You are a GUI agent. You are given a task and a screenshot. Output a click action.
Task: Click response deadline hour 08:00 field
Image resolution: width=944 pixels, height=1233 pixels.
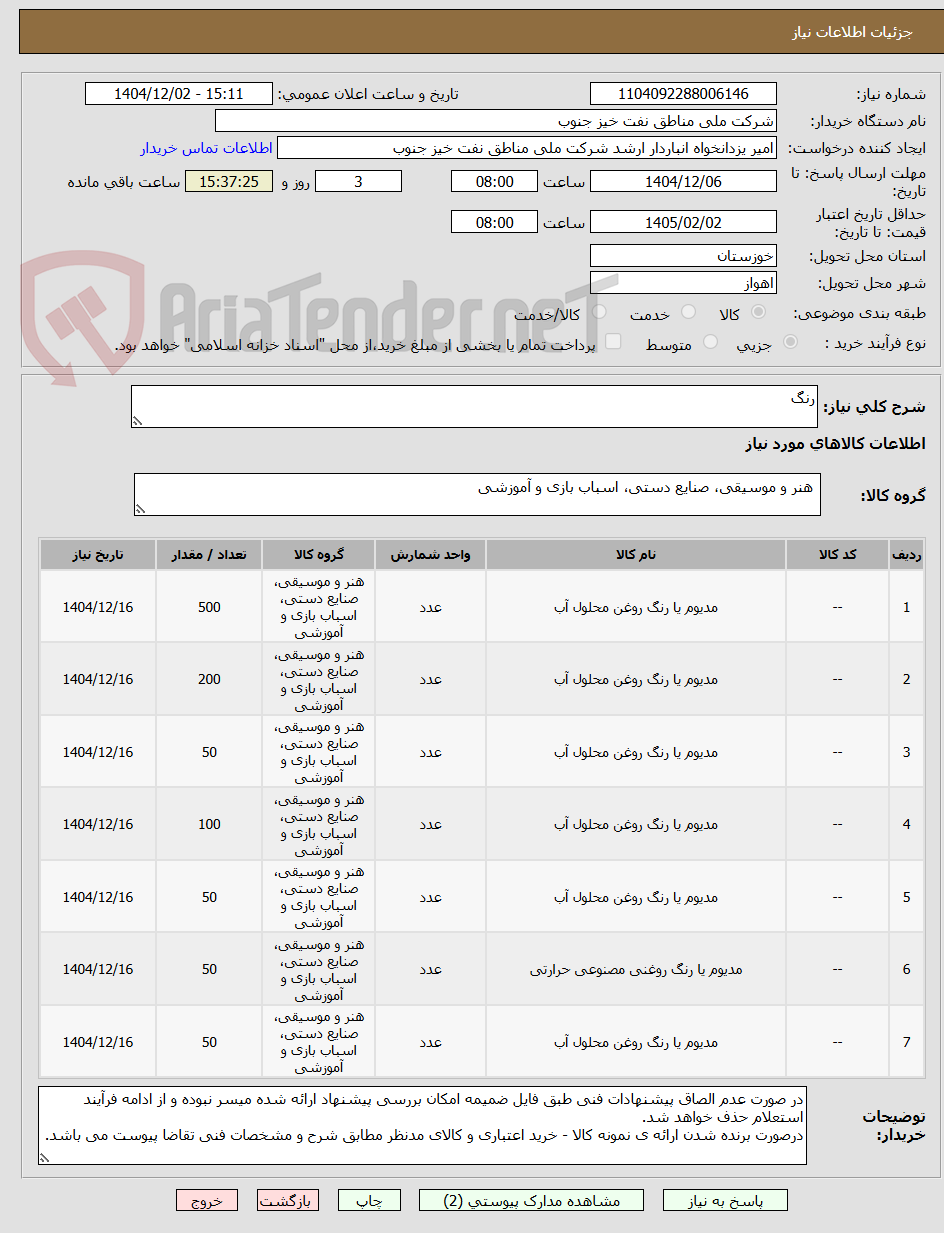tap(494, 181)
